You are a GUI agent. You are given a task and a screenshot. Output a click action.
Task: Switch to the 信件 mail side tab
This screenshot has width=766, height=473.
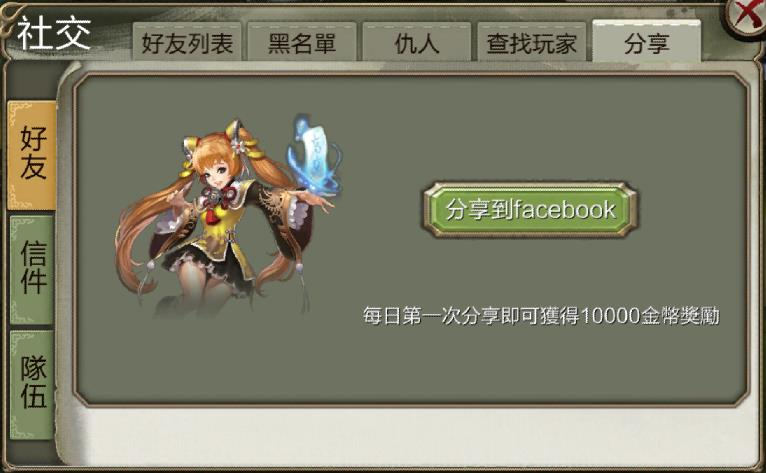(x=32, y=269)
